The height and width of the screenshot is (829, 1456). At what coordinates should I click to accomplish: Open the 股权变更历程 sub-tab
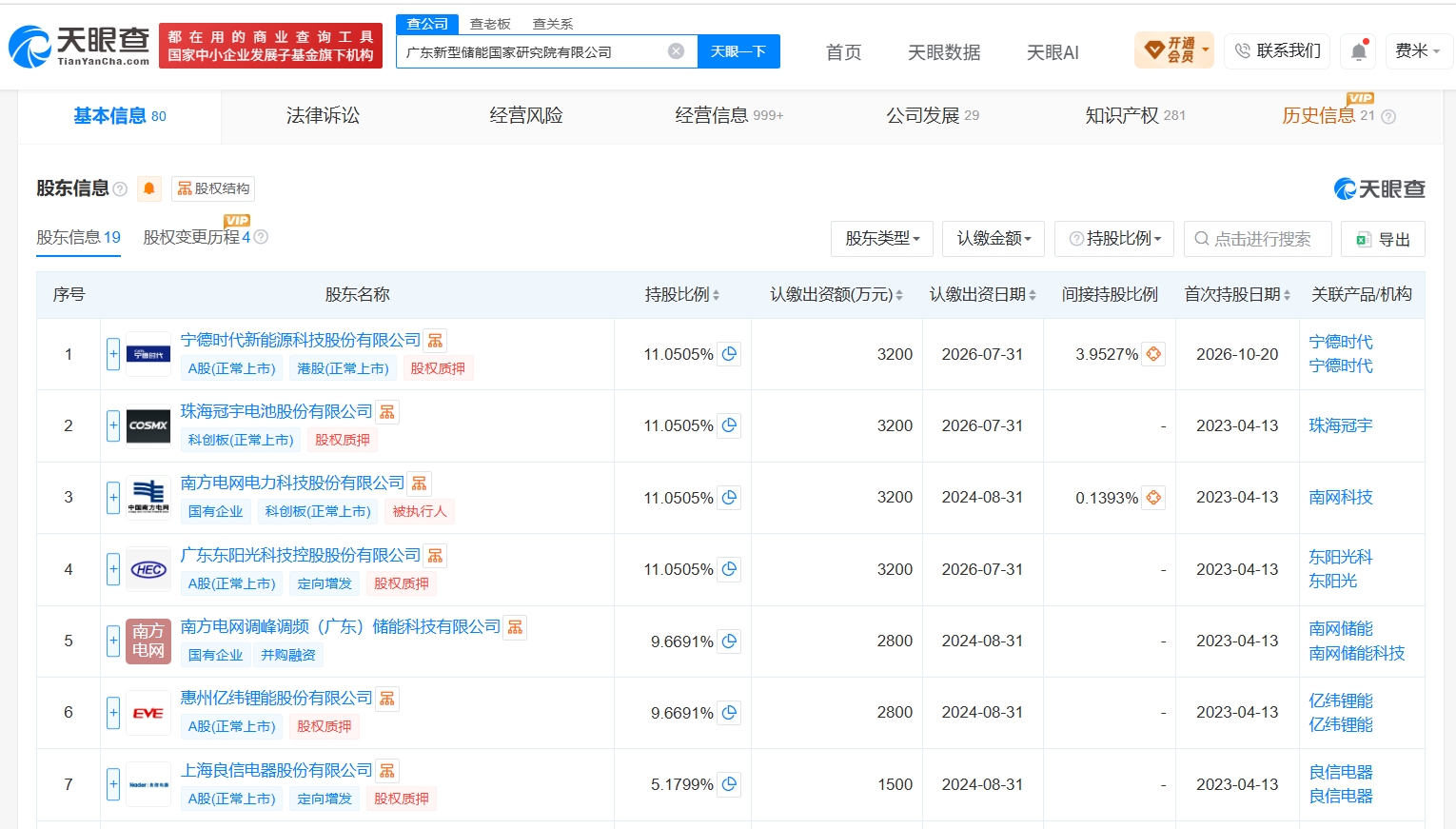(x=196, y=237)
